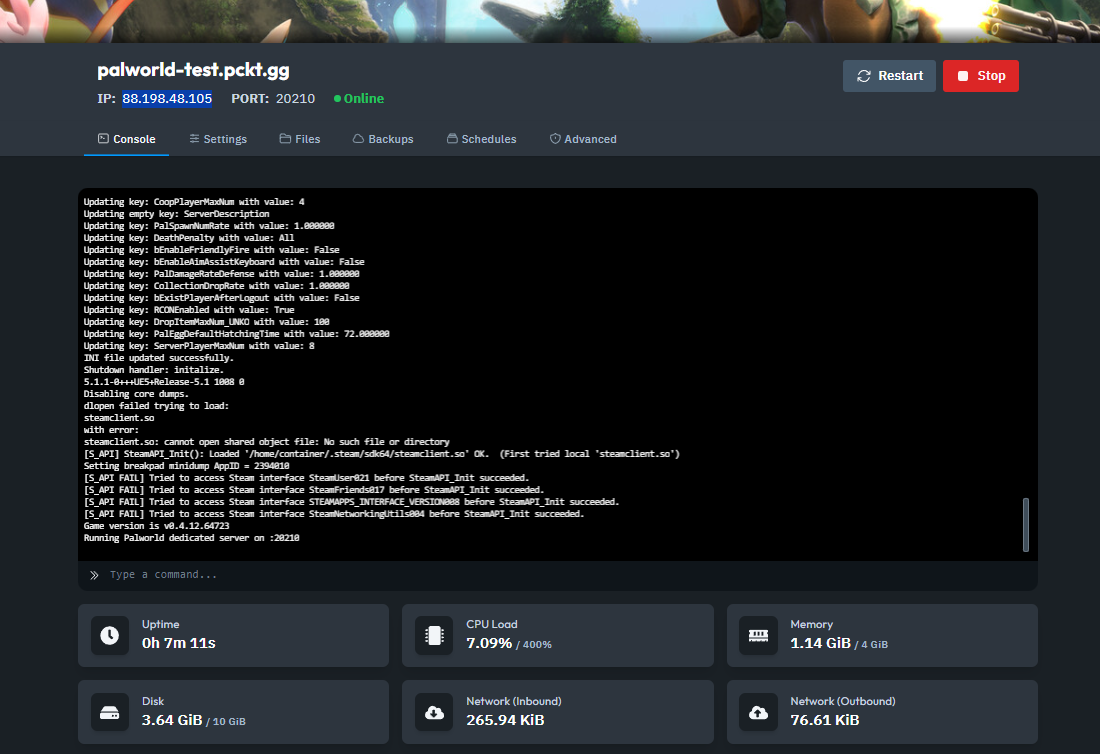Click the Memory RAM icon

pyautogui.click(x=758, y=635)
